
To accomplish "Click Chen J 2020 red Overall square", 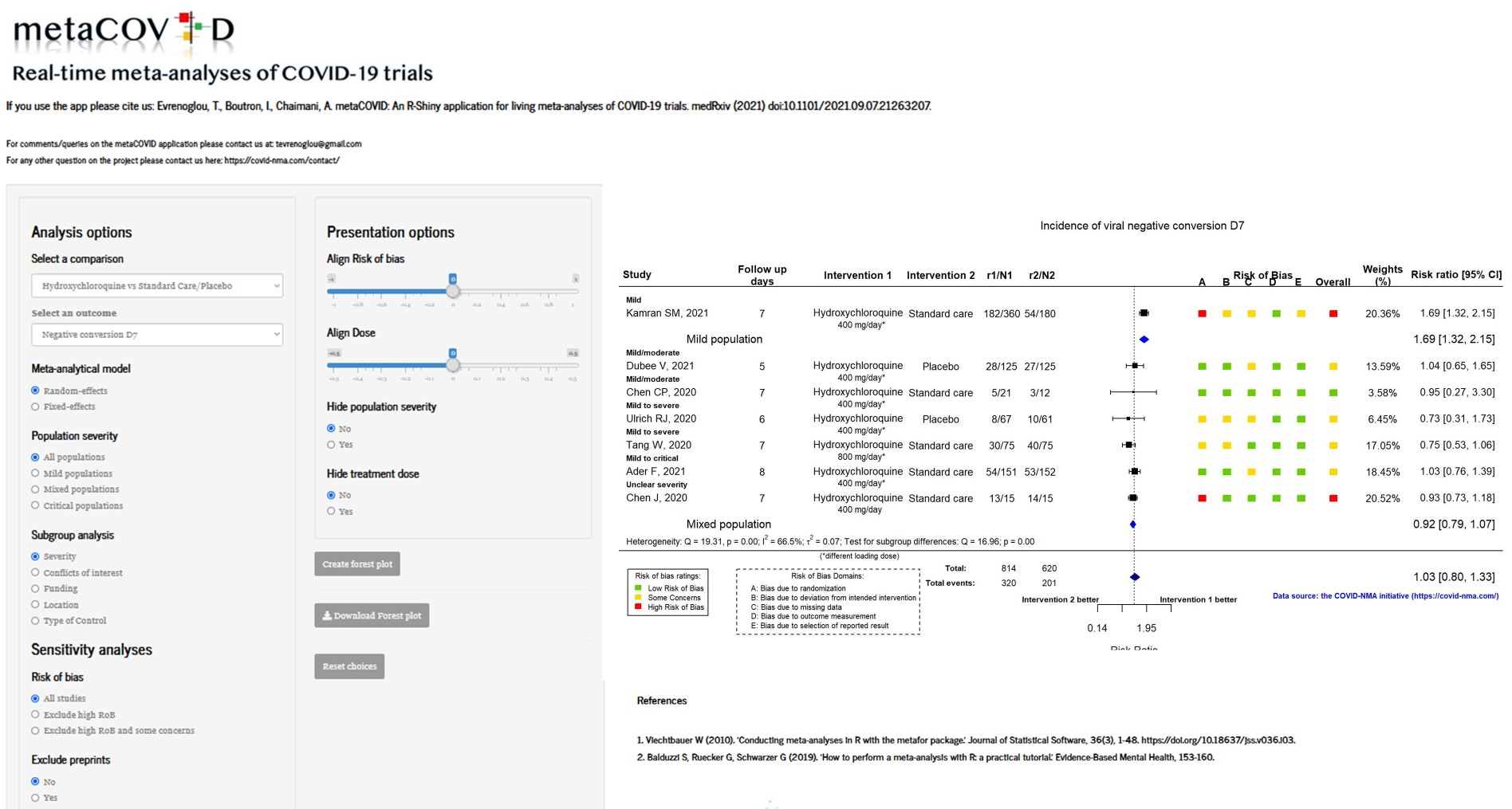I will click(1333, 498).
